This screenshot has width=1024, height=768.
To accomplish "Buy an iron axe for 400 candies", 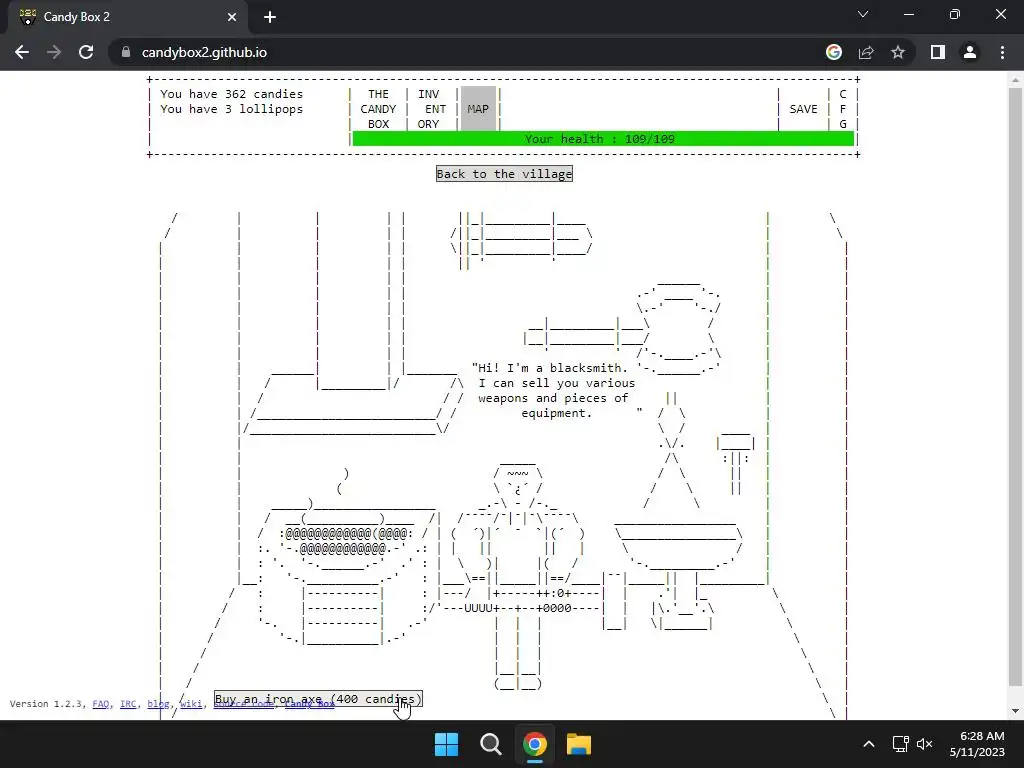I will tap(318, 699).
